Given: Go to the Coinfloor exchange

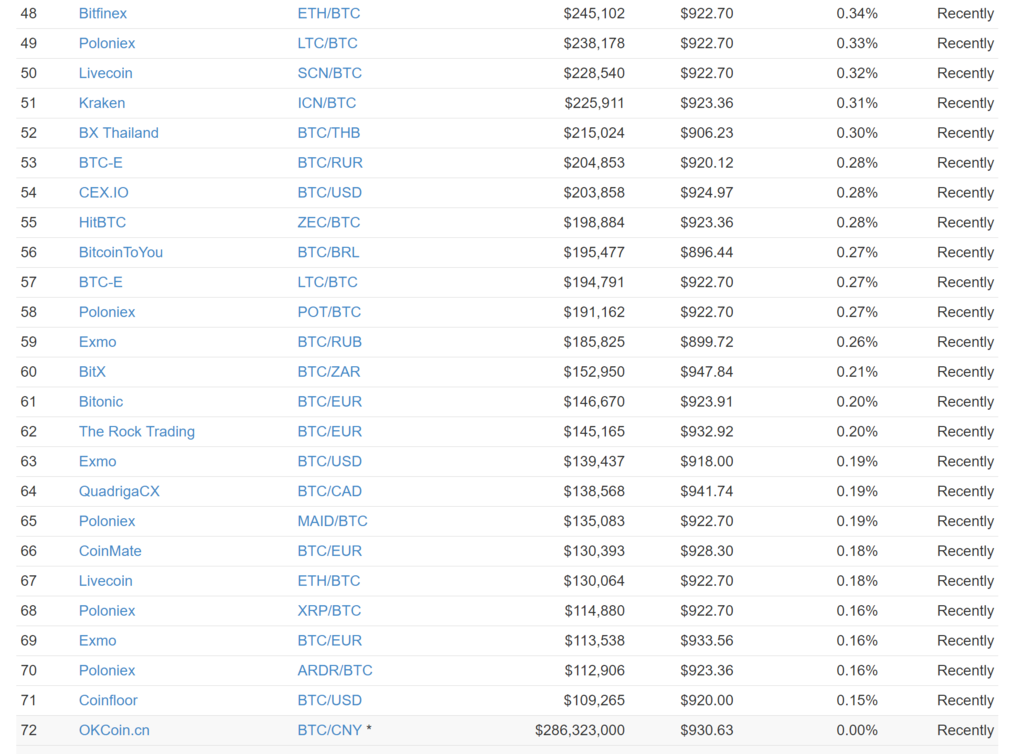Looking at the screenshot, I should [108, 700].
